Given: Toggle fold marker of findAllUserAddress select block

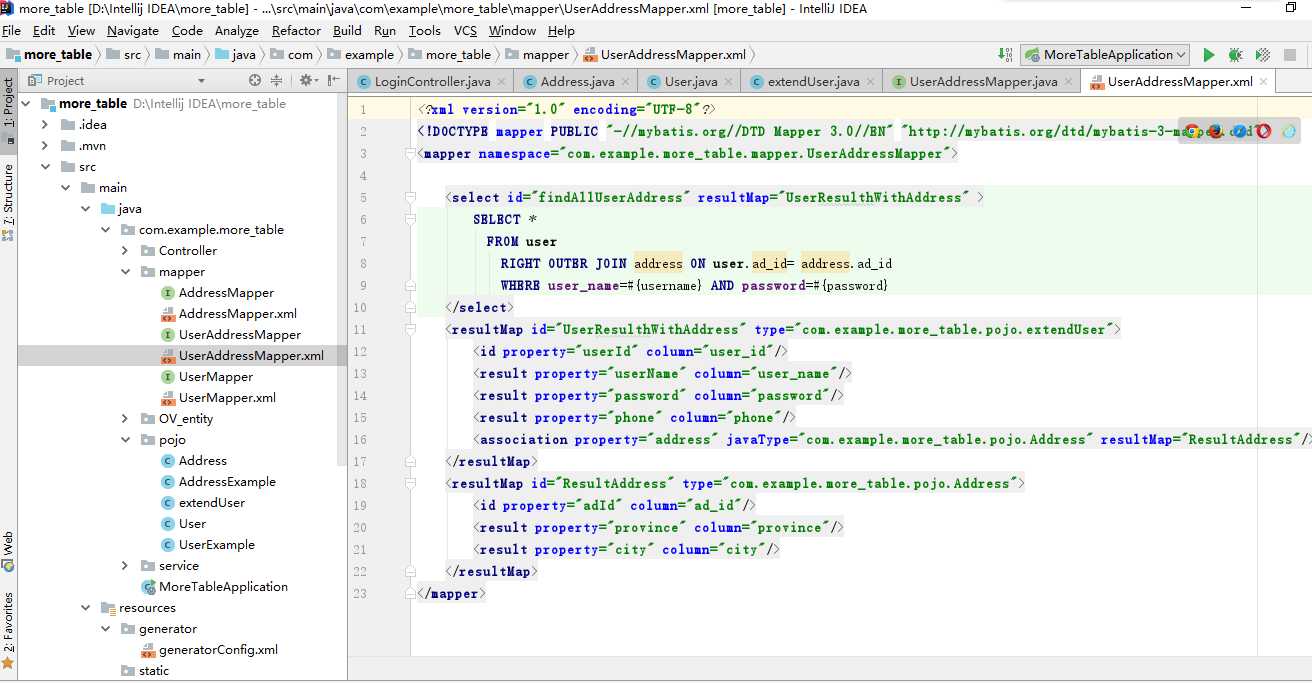Looking at the screenshot, I should [x=410, y=198].
